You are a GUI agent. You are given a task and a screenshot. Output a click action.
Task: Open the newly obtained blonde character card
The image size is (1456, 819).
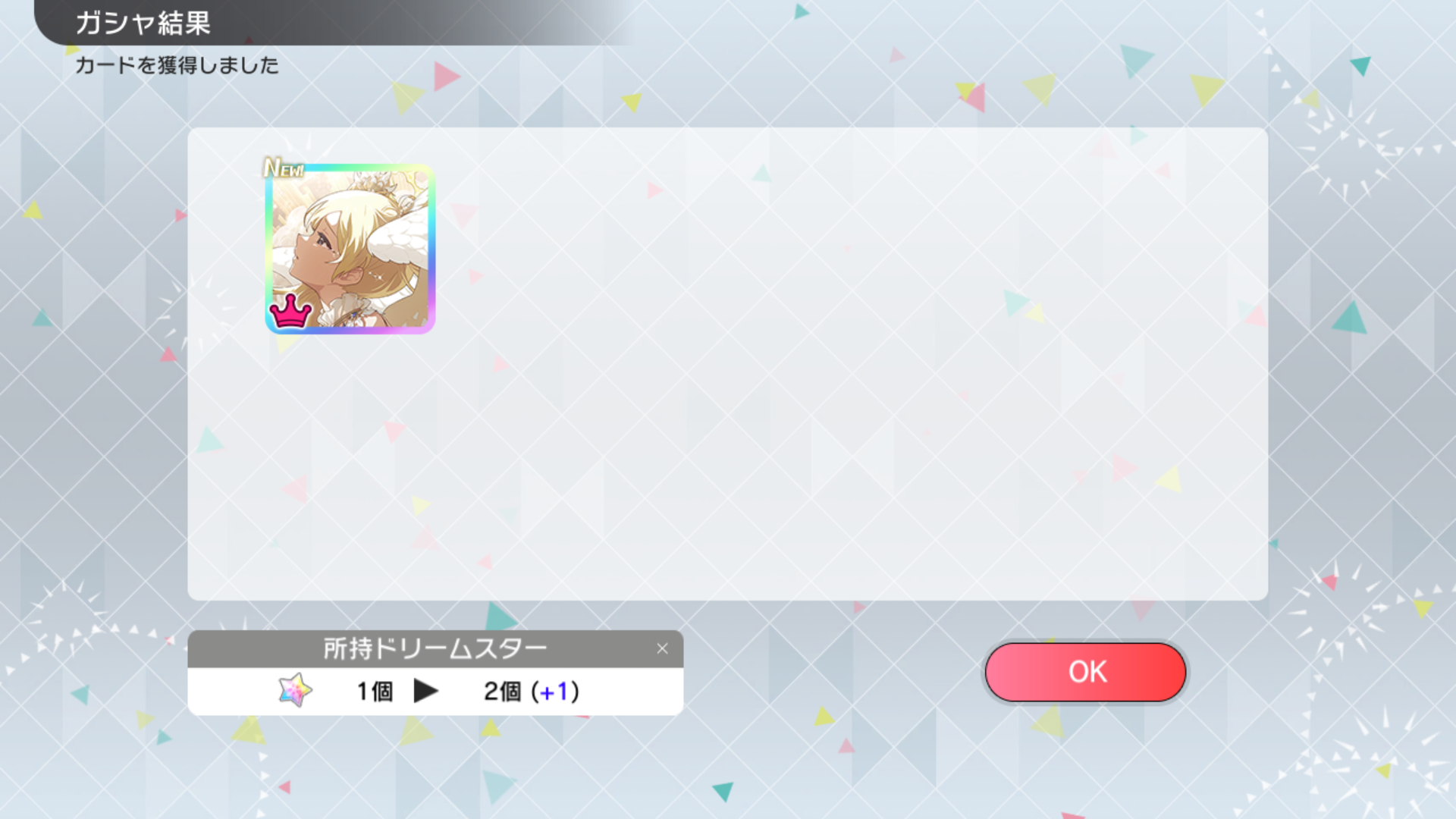click(x=350, y=249)
